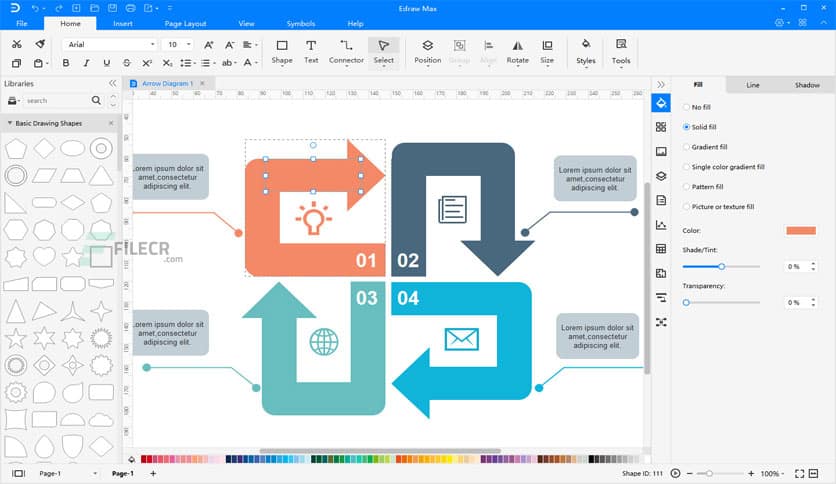Image resolution: width=836 pixels, height=484 pixels.
Task: Toggle Underline formatting
Action: click(107, 63)
